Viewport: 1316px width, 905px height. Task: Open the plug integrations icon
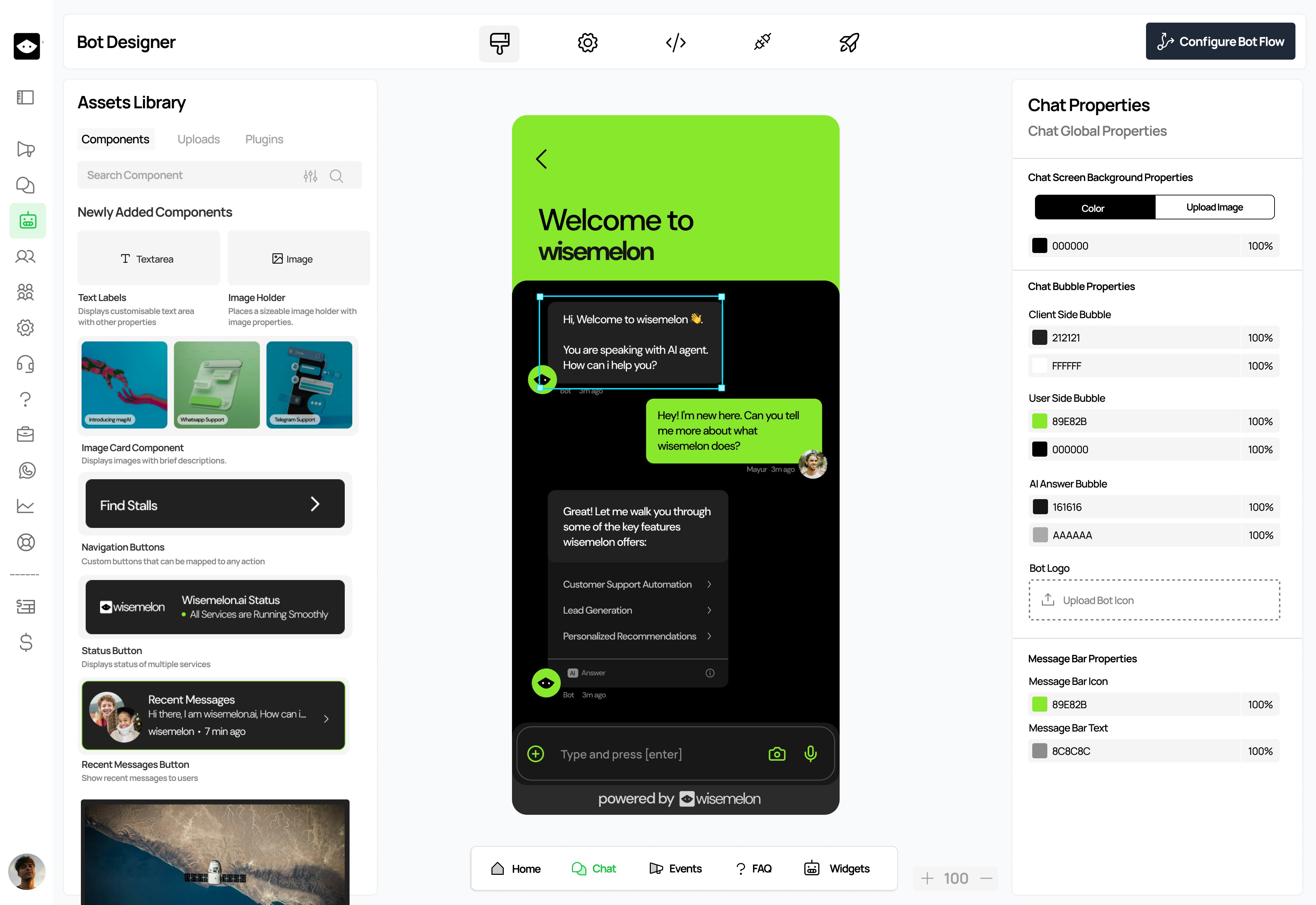coord(762,42)
